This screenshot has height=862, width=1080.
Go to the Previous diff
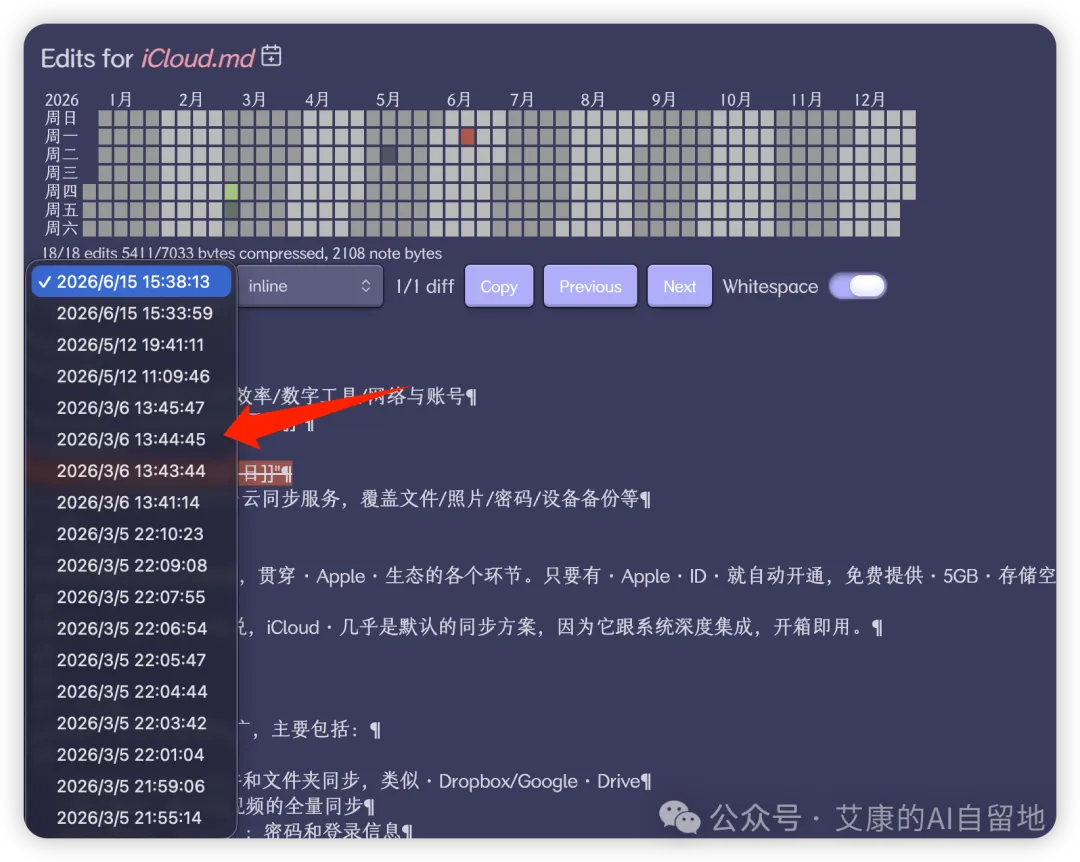pos(590,286)
